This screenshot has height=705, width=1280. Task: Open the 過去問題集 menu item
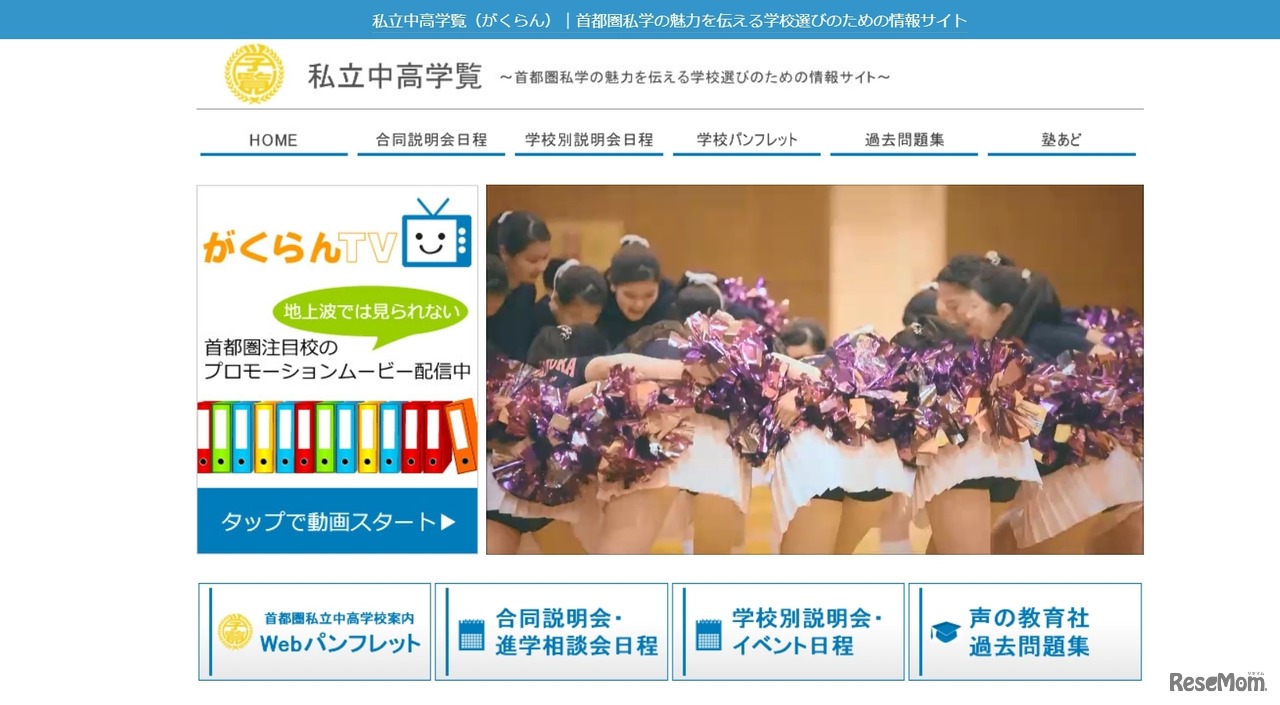tap(904, 141)
